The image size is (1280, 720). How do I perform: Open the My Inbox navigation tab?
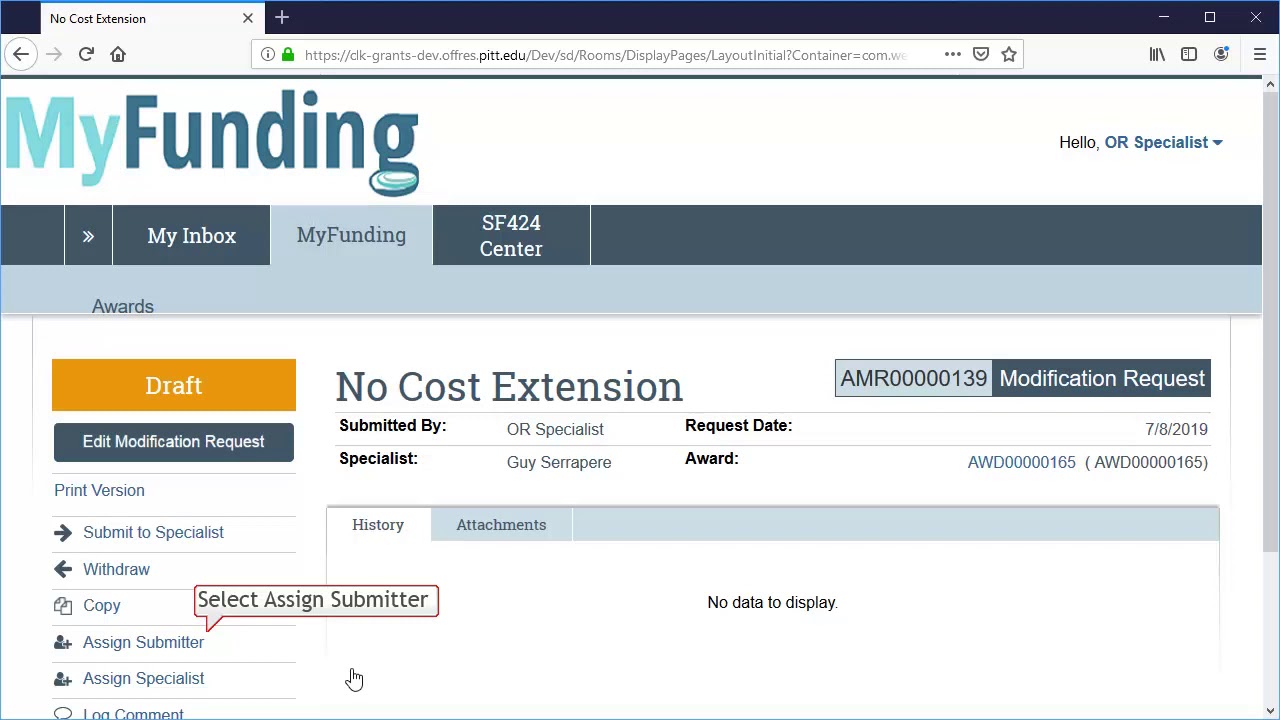(x=191, y=235)
